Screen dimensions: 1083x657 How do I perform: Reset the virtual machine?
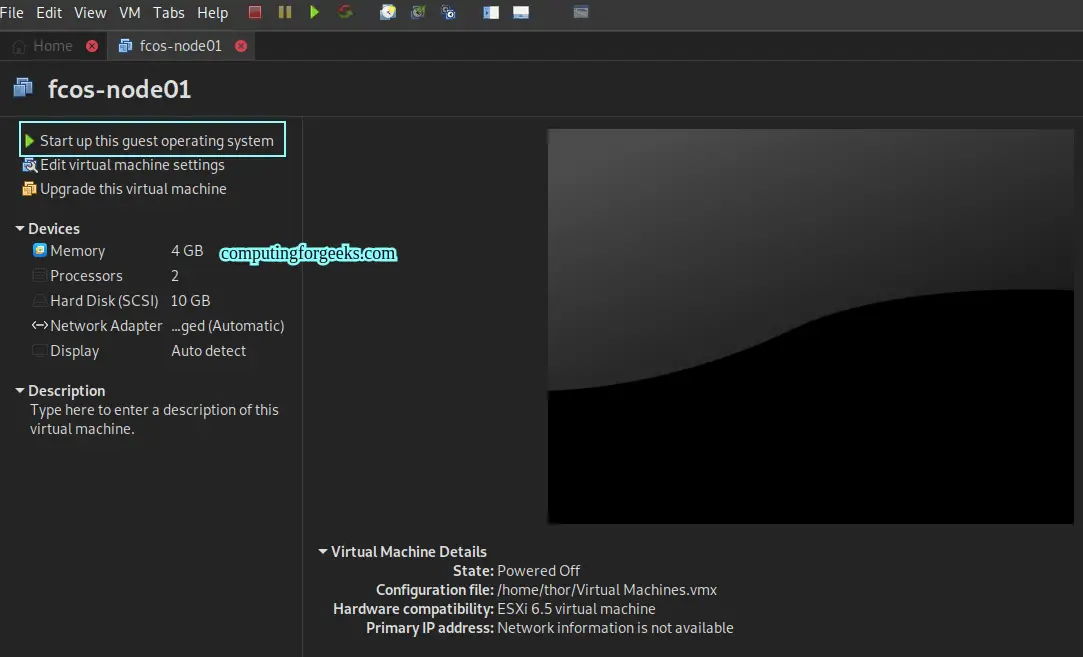point(345,13)
